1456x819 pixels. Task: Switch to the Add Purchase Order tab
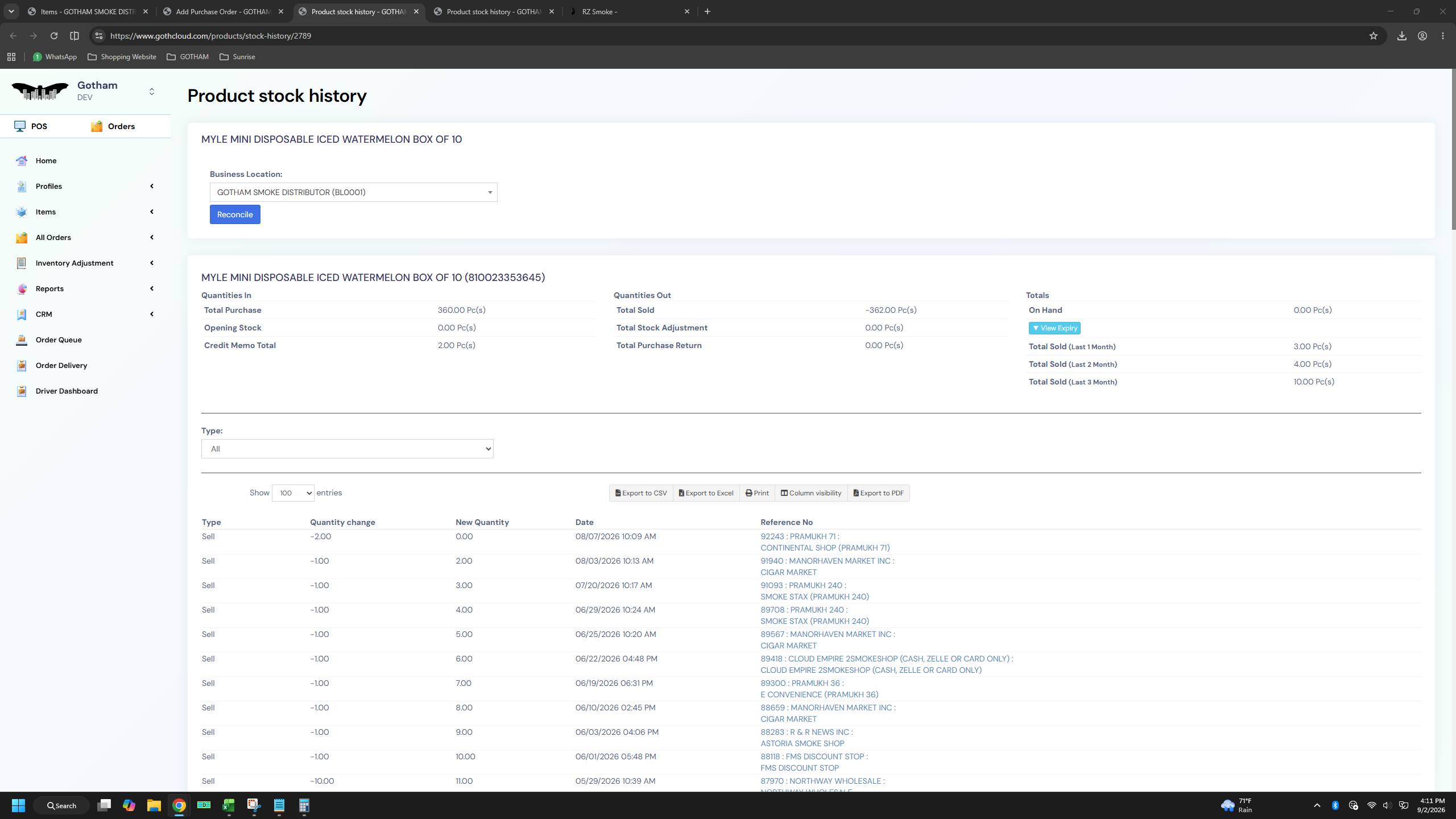(x=223, y=11)
